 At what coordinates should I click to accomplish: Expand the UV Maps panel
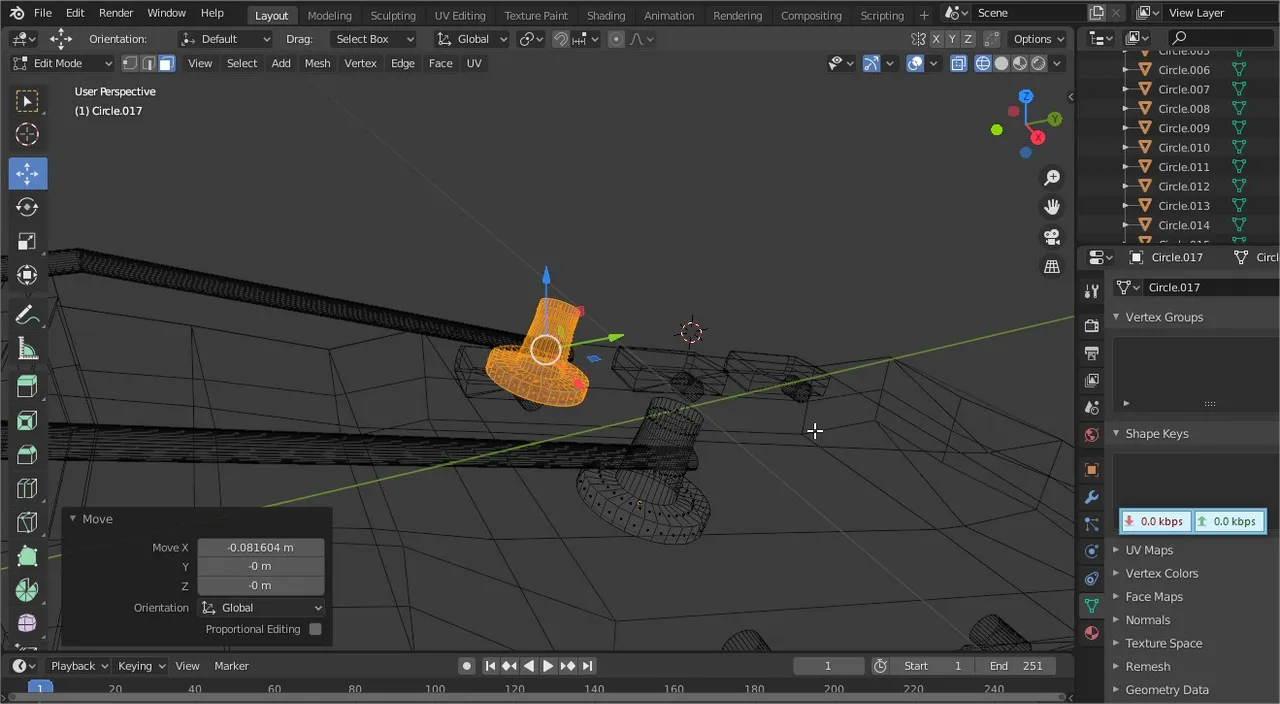(x=1148, y=550)
